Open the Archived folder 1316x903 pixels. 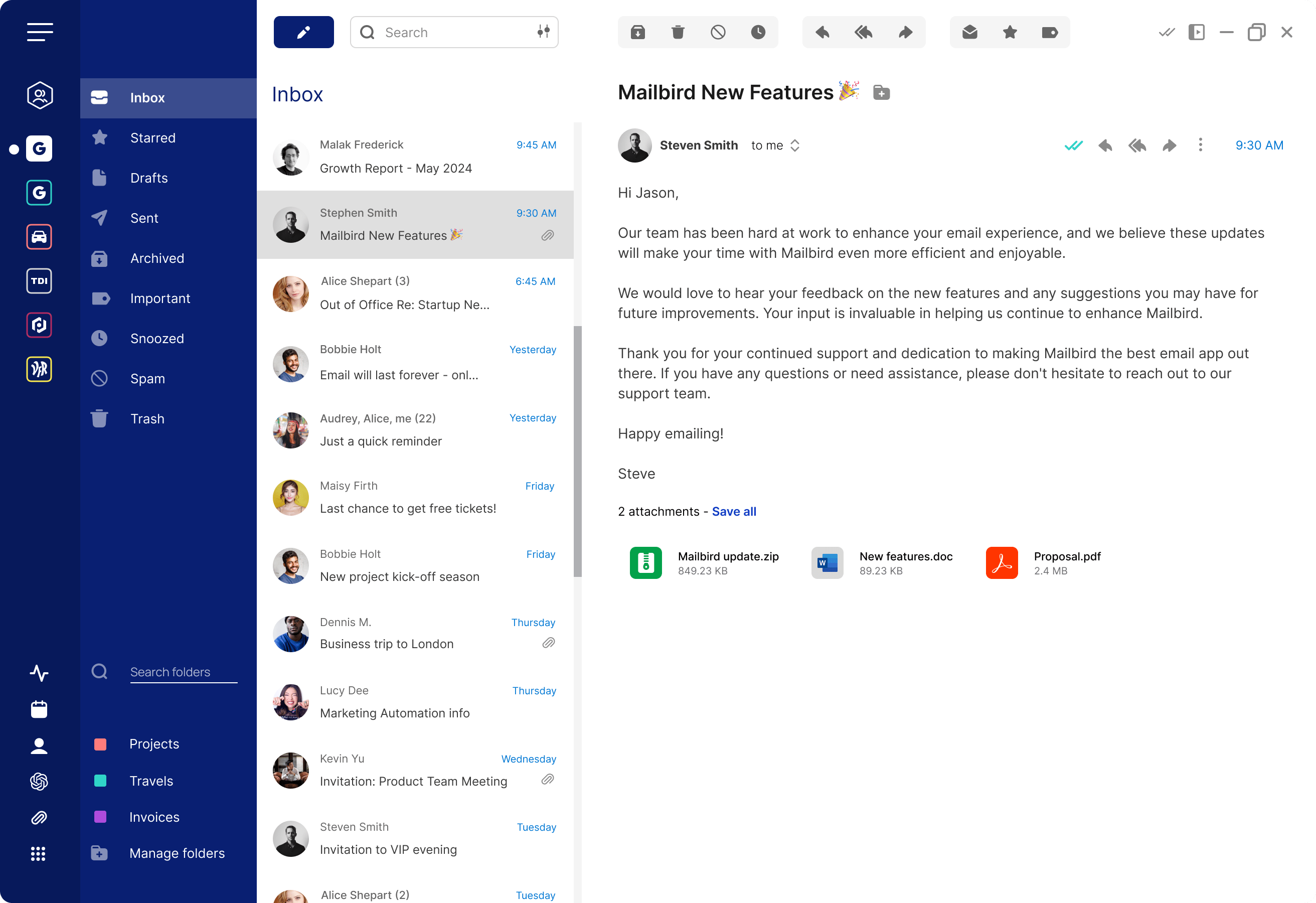(x=168, y=258)
